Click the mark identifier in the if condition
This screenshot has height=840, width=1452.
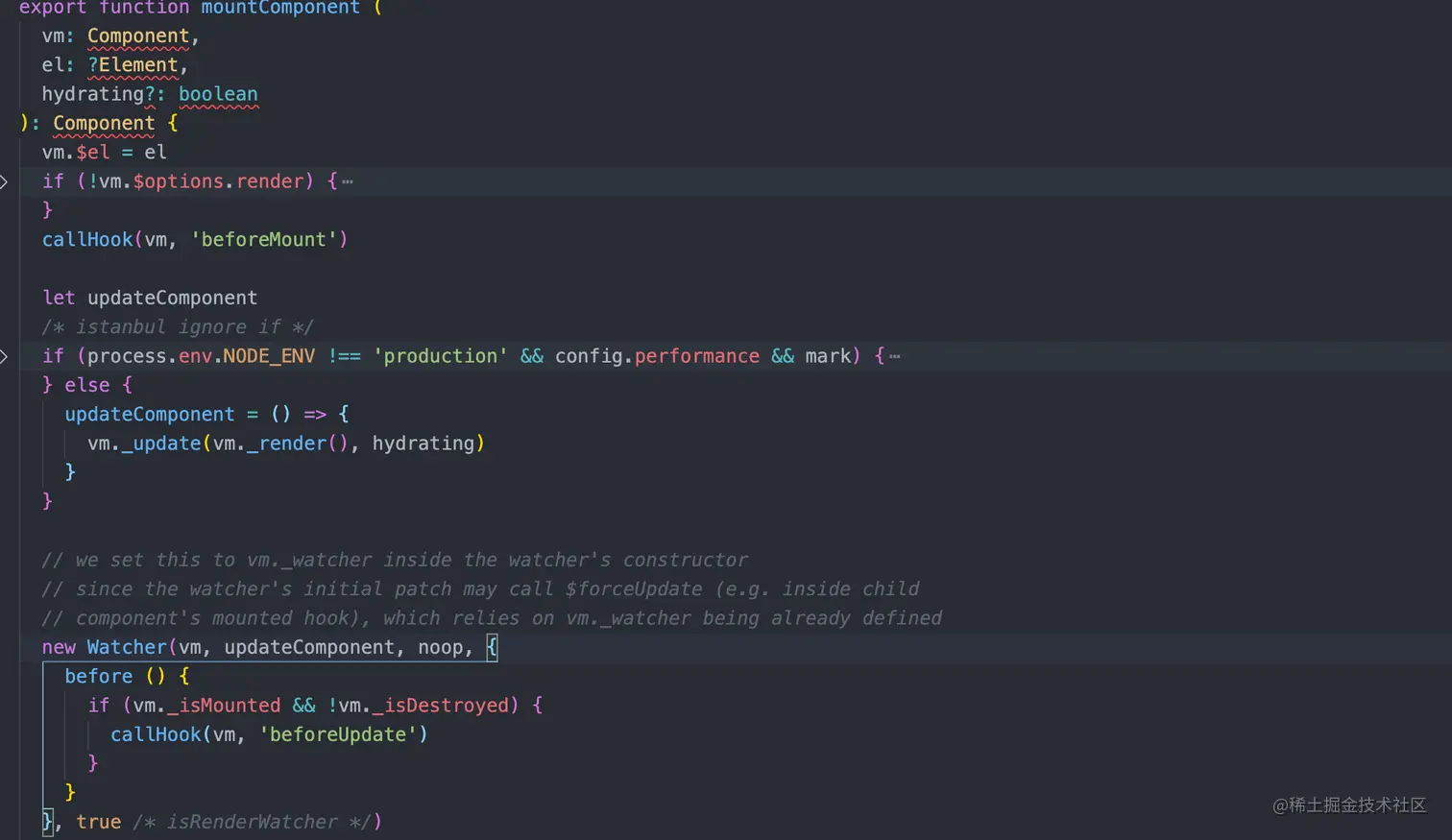(828, 356)
